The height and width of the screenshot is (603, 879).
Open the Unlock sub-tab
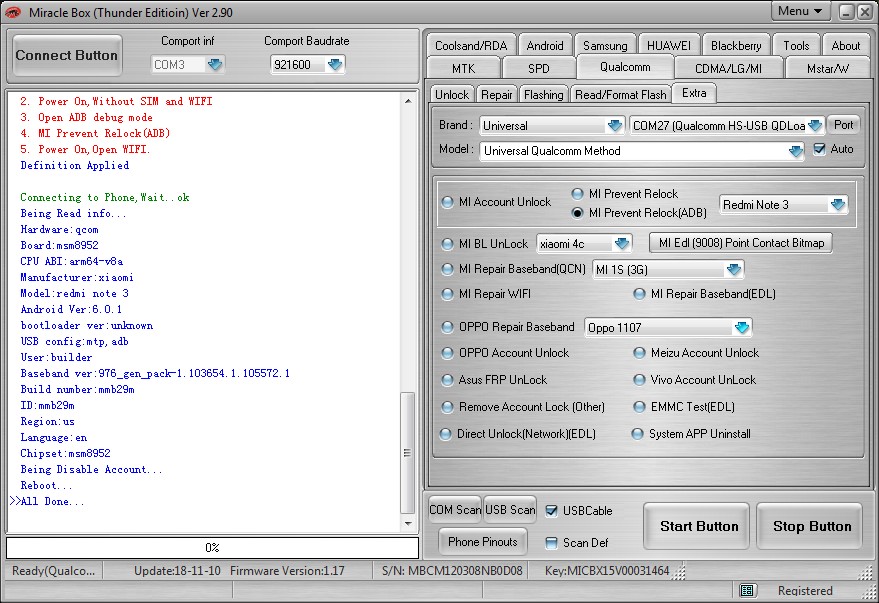[452, 95]
